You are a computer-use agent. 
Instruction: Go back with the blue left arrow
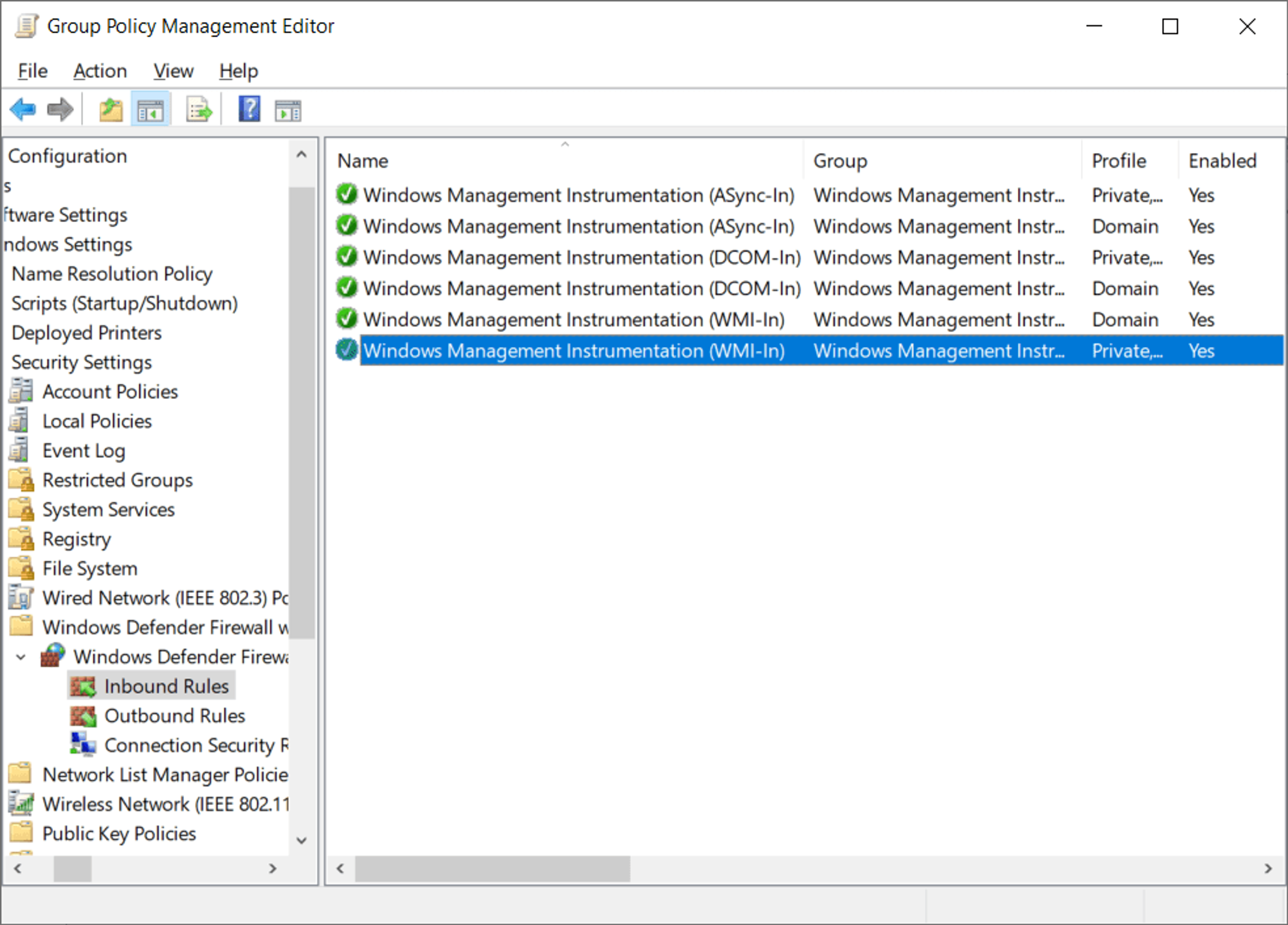point(23,109)
